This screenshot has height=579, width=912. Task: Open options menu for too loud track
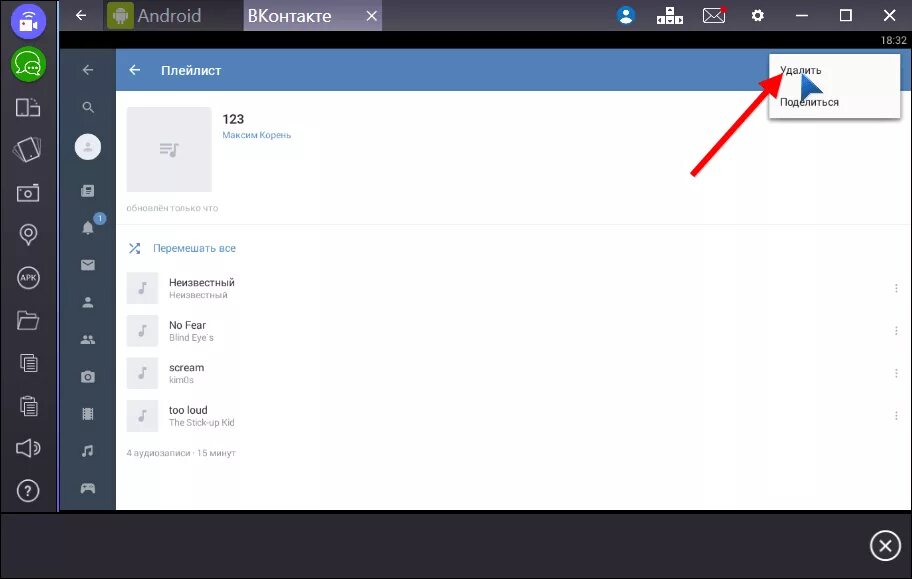[896, 415]
